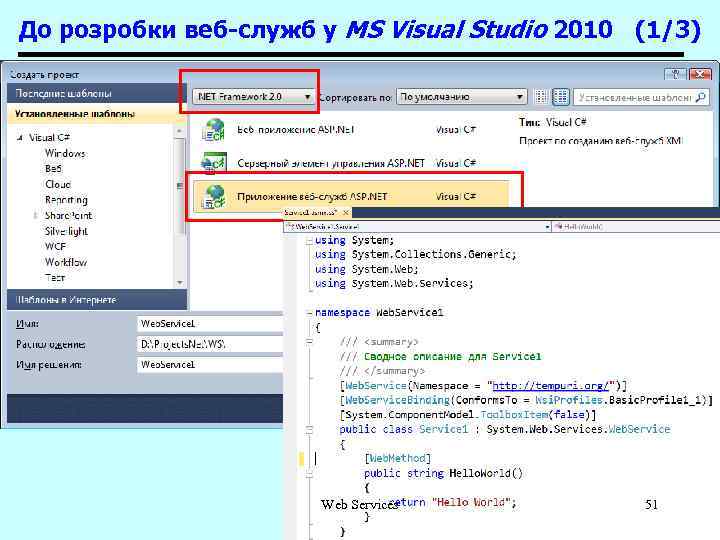This screenshot has height=540, width=720.
Task: Click 'WebServiceBinding' in the code editor
Action: 398,400
